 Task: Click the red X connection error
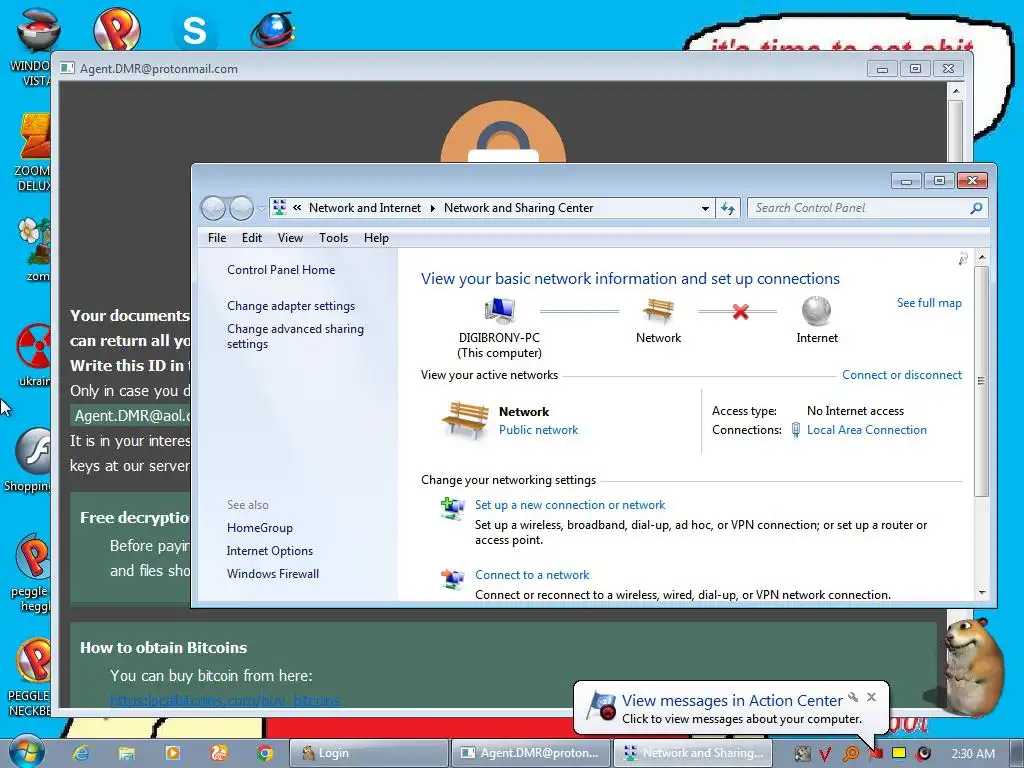[x=740, y=312]
